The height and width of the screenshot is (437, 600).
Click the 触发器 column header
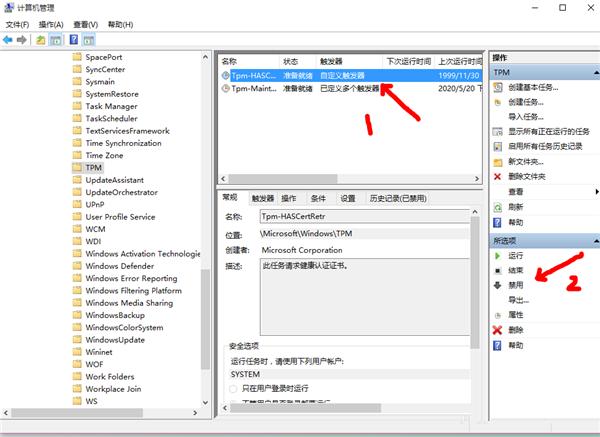tap(349, 61)
